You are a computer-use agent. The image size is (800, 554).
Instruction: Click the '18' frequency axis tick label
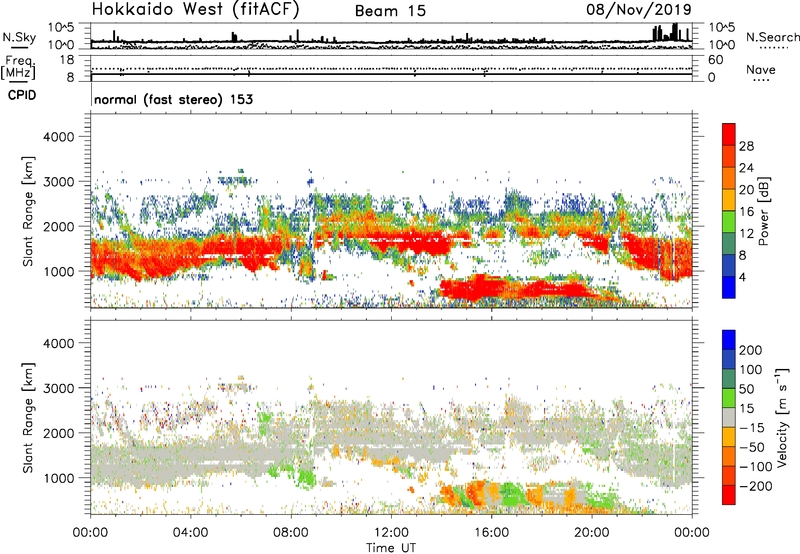(x=67, y=60)
